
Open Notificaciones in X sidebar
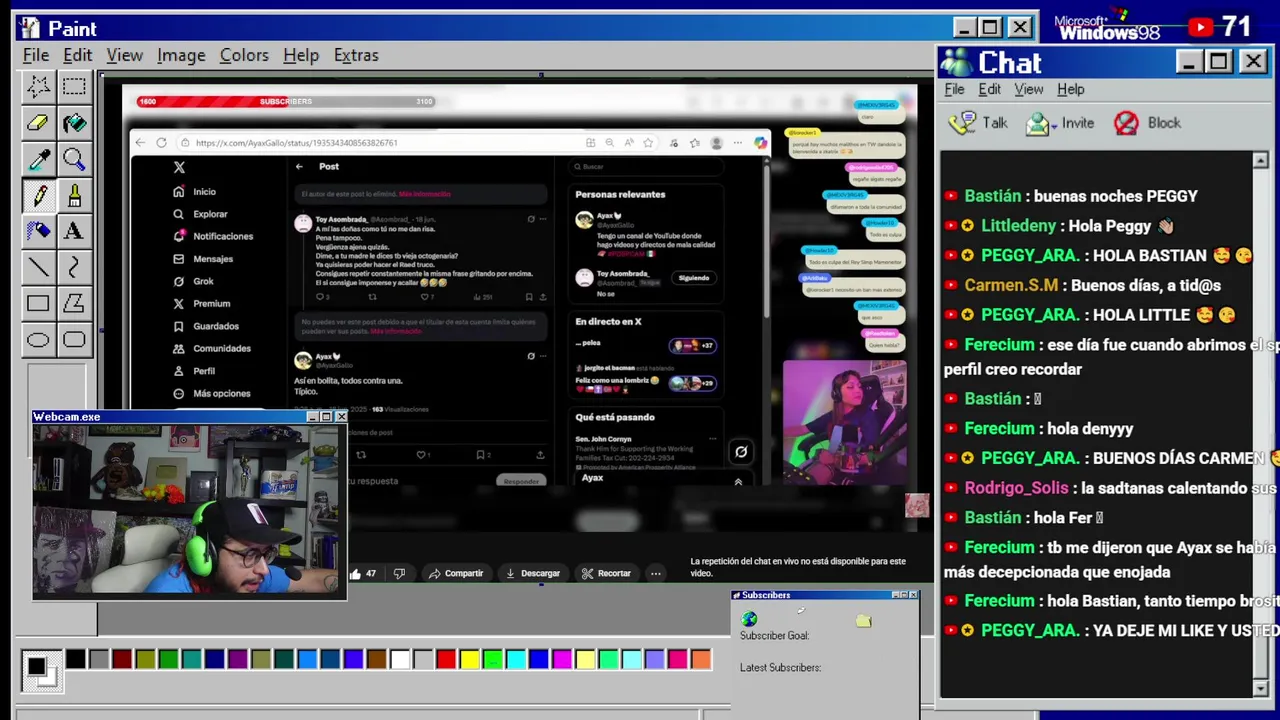point(213,236)
